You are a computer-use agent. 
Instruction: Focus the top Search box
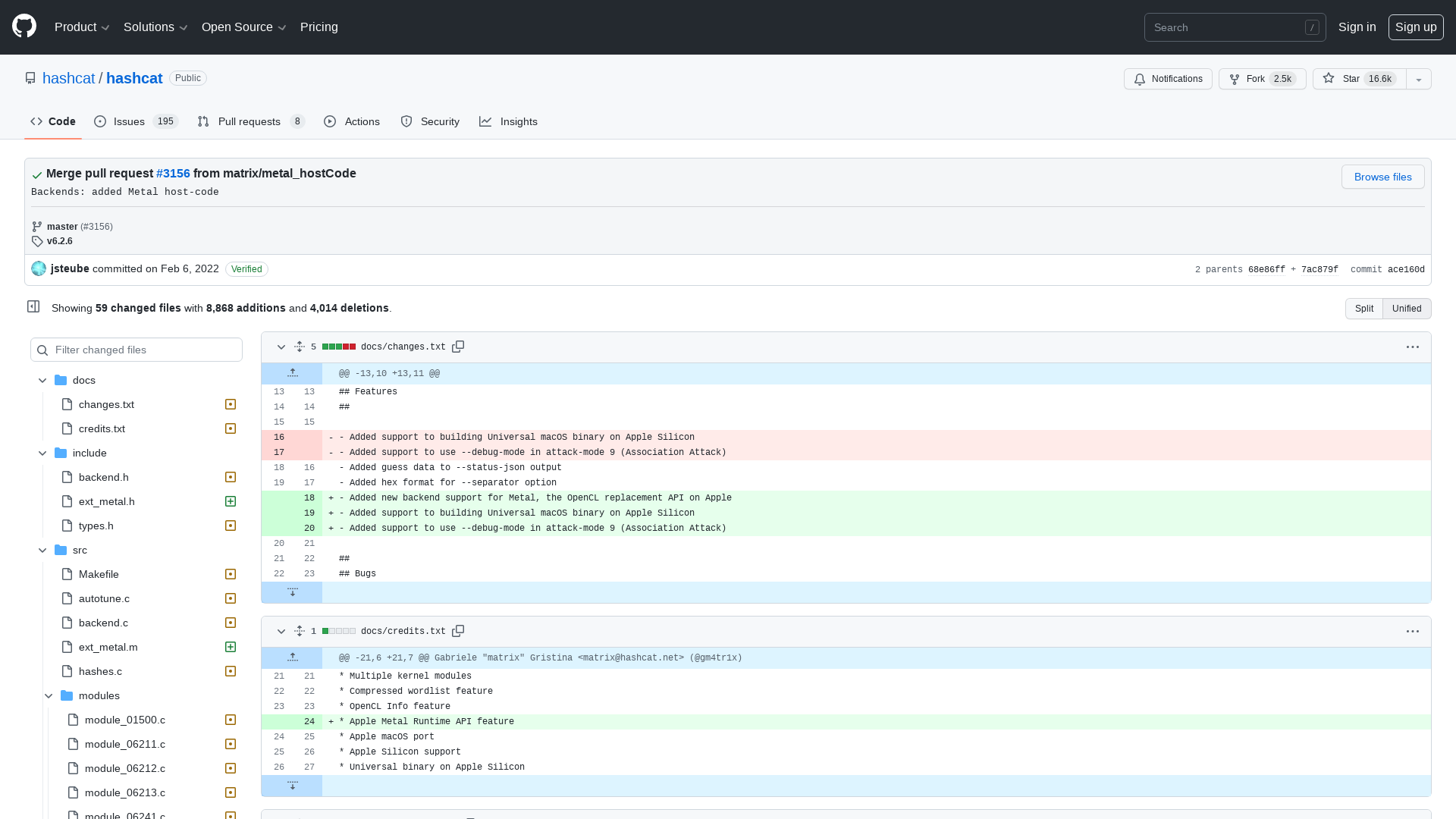pos(1235,27)
